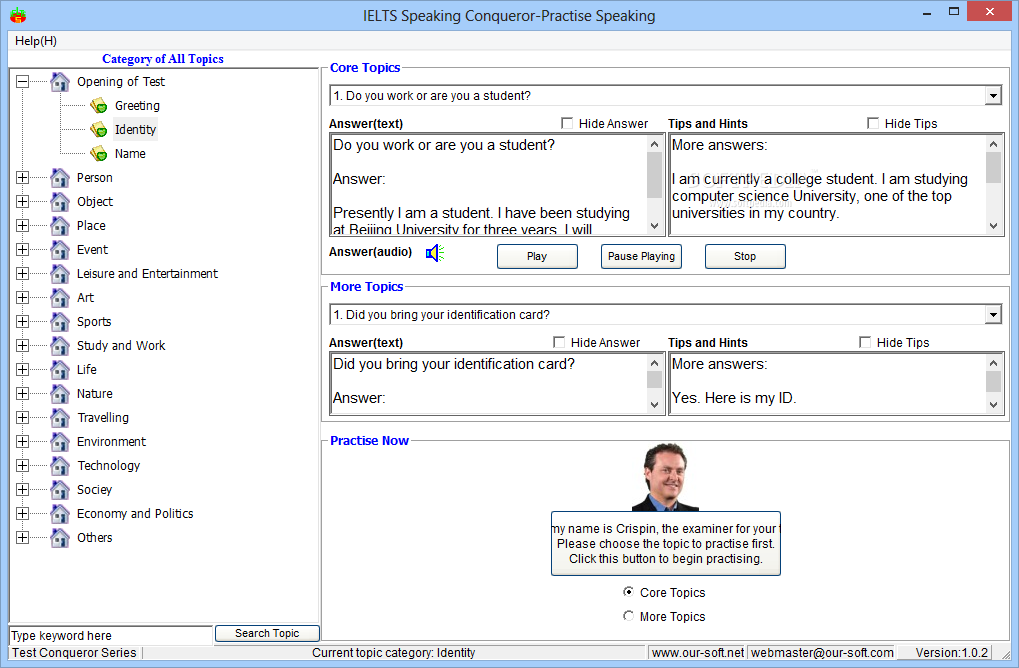Click the house icon next to Life
Screen dimensions: 1019x668
[60, 370]
